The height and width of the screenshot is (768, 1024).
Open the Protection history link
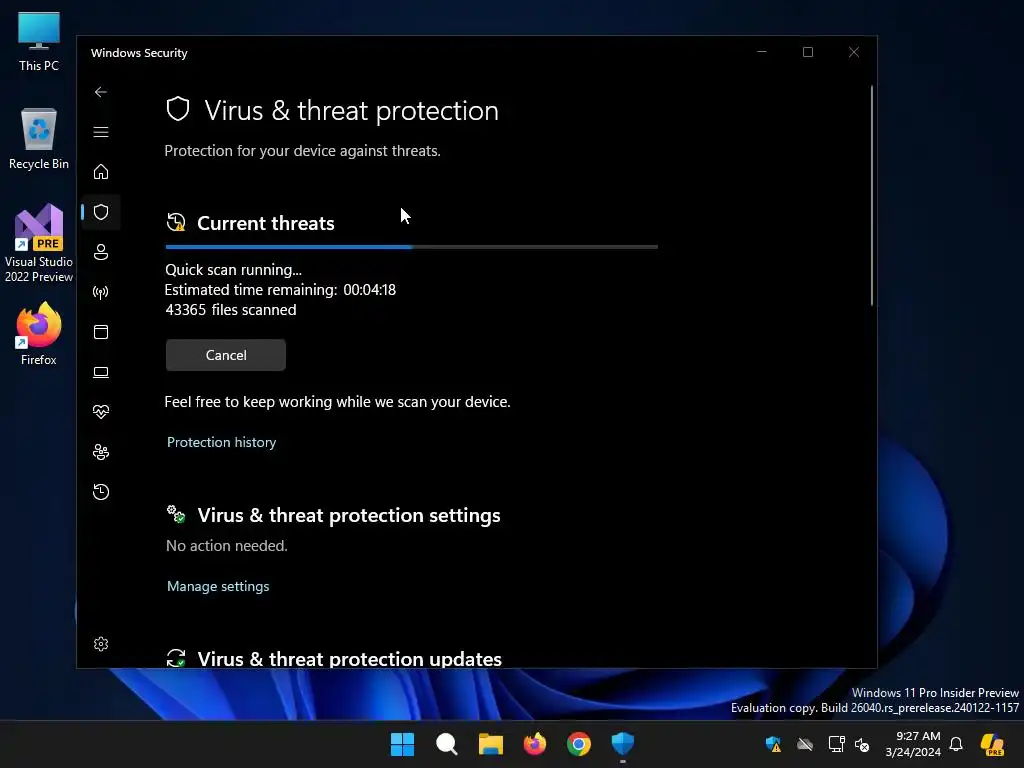(221, 442)
